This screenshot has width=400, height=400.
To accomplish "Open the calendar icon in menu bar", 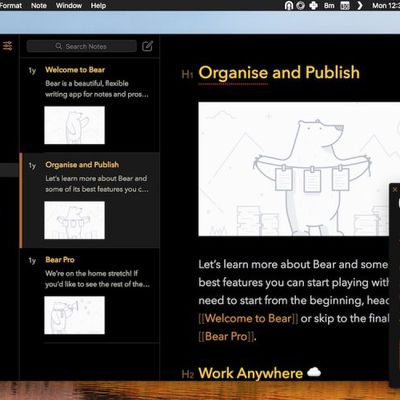I will click(345, 6).
